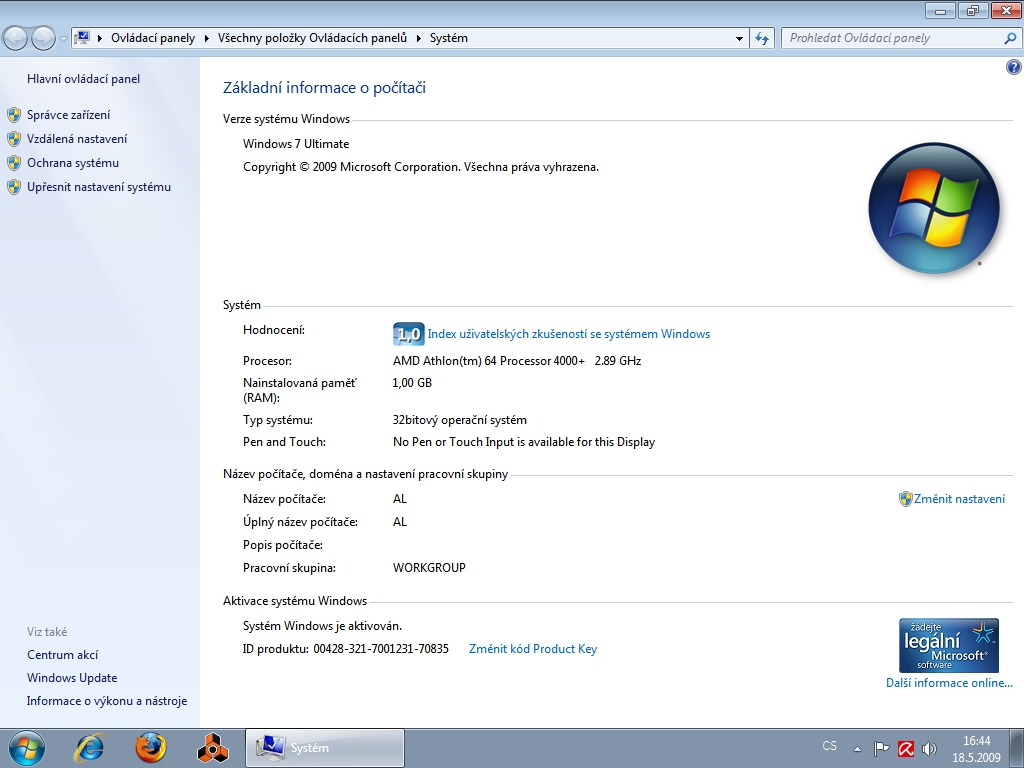The image size is (1024, 768).
Task: Open Ochrana systému link
Action: click(x=73, y=163)
